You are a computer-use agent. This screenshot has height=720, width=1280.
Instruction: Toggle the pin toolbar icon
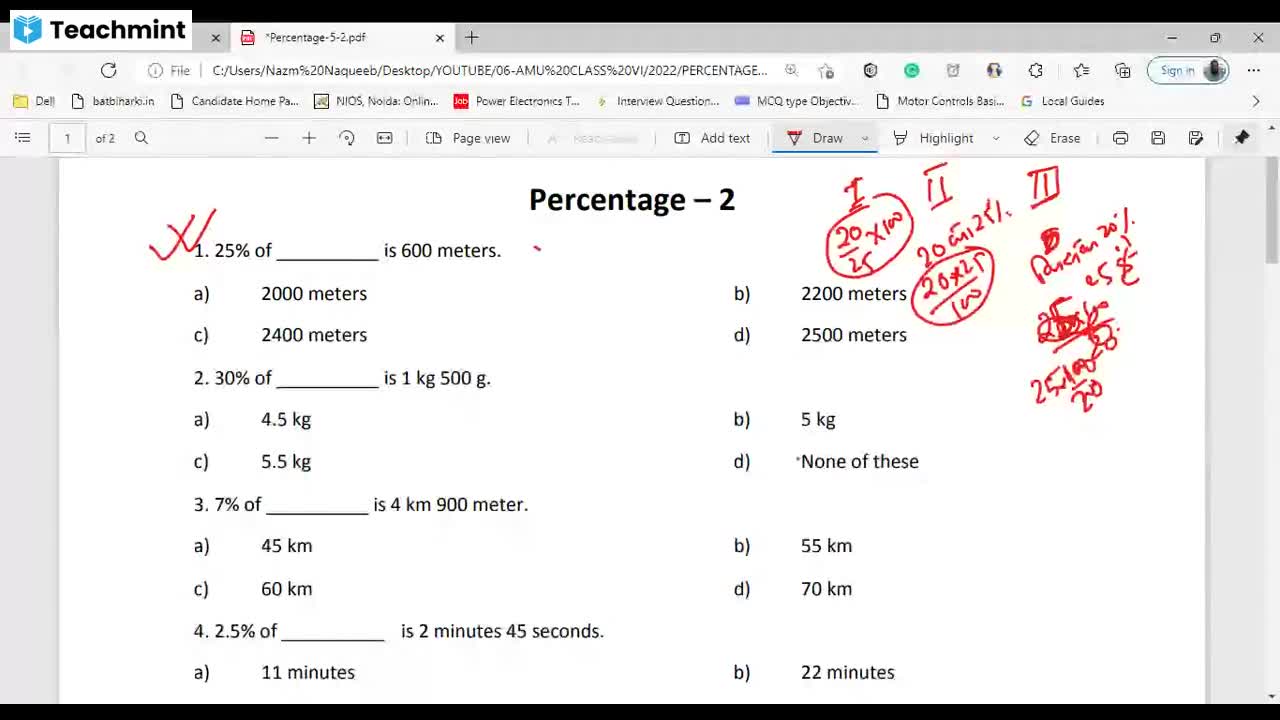(x=1242, y=138)
